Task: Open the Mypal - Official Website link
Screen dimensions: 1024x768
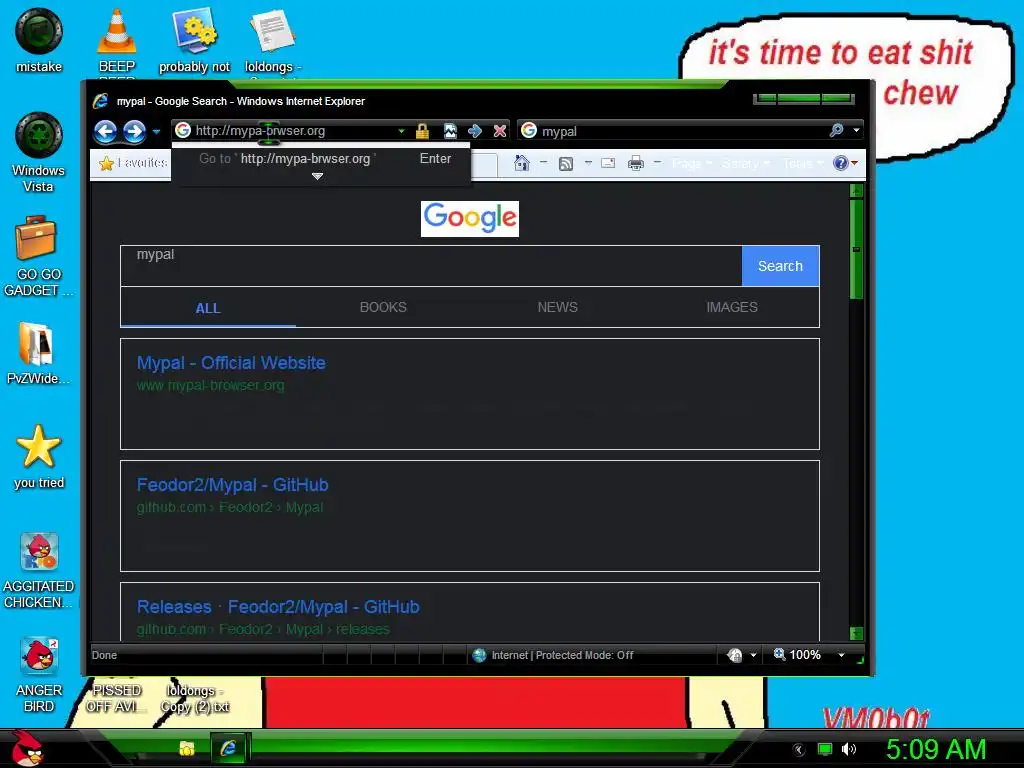Action: [231, 362]
